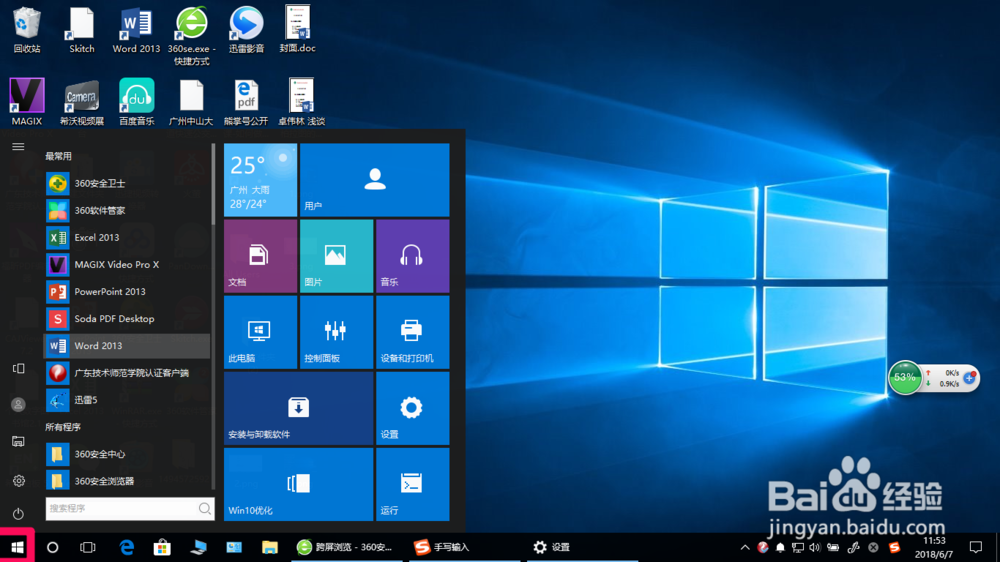
Task: Open the 迅雷影音 desktop shortcut
Action: [246, 29]
